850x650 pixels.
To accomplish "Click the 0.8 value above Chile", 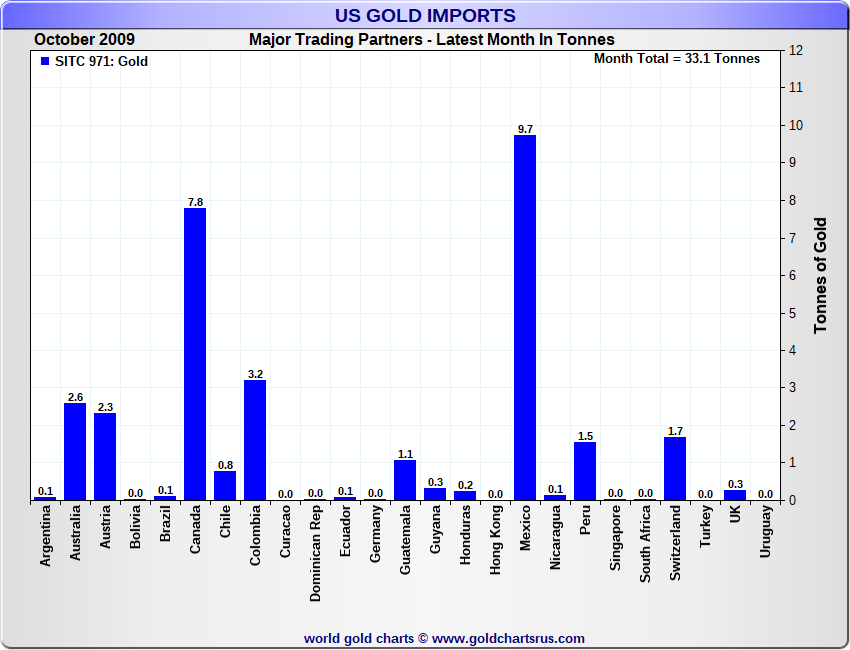I will [226, 465].
